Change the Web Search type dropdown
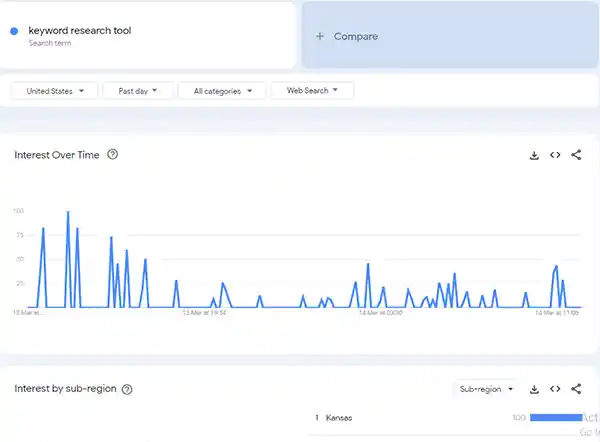The height and width of the screenshot is (442, 600). [x=312, y=91]
